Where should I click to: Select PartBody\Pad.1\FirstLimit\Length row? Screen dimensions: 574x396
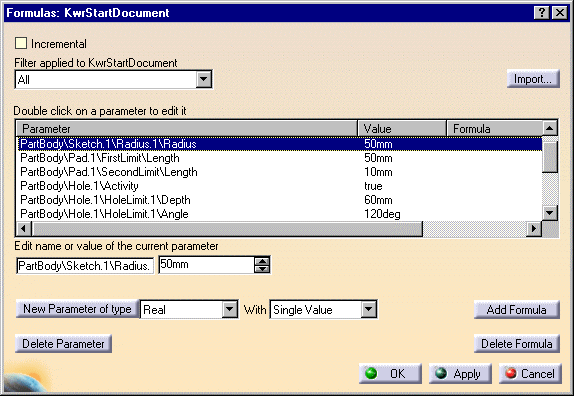click(x=280, y=158)
